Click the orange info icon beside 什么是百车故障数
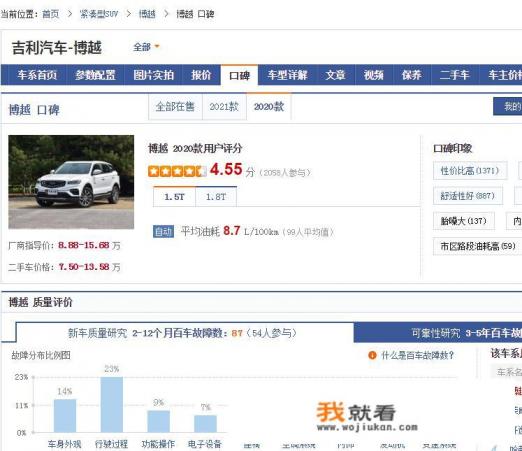The width and height of the screenshot is (522, 451). coord(372,355)
